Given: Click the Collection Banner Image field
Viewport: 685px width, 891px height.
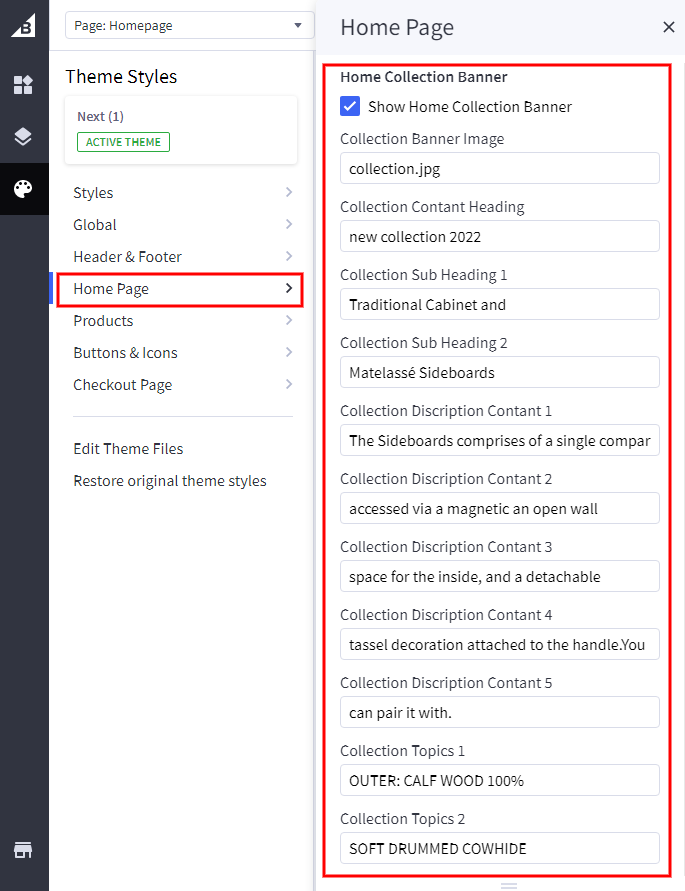Looking at the screenshot, I should coord(499,168).
